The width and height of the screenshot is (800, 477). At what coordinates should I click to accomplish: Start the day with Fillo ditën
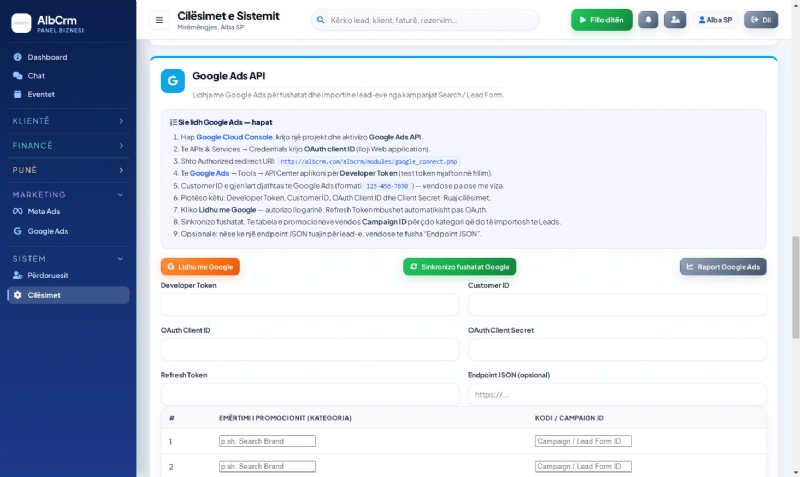pos(602,20)
